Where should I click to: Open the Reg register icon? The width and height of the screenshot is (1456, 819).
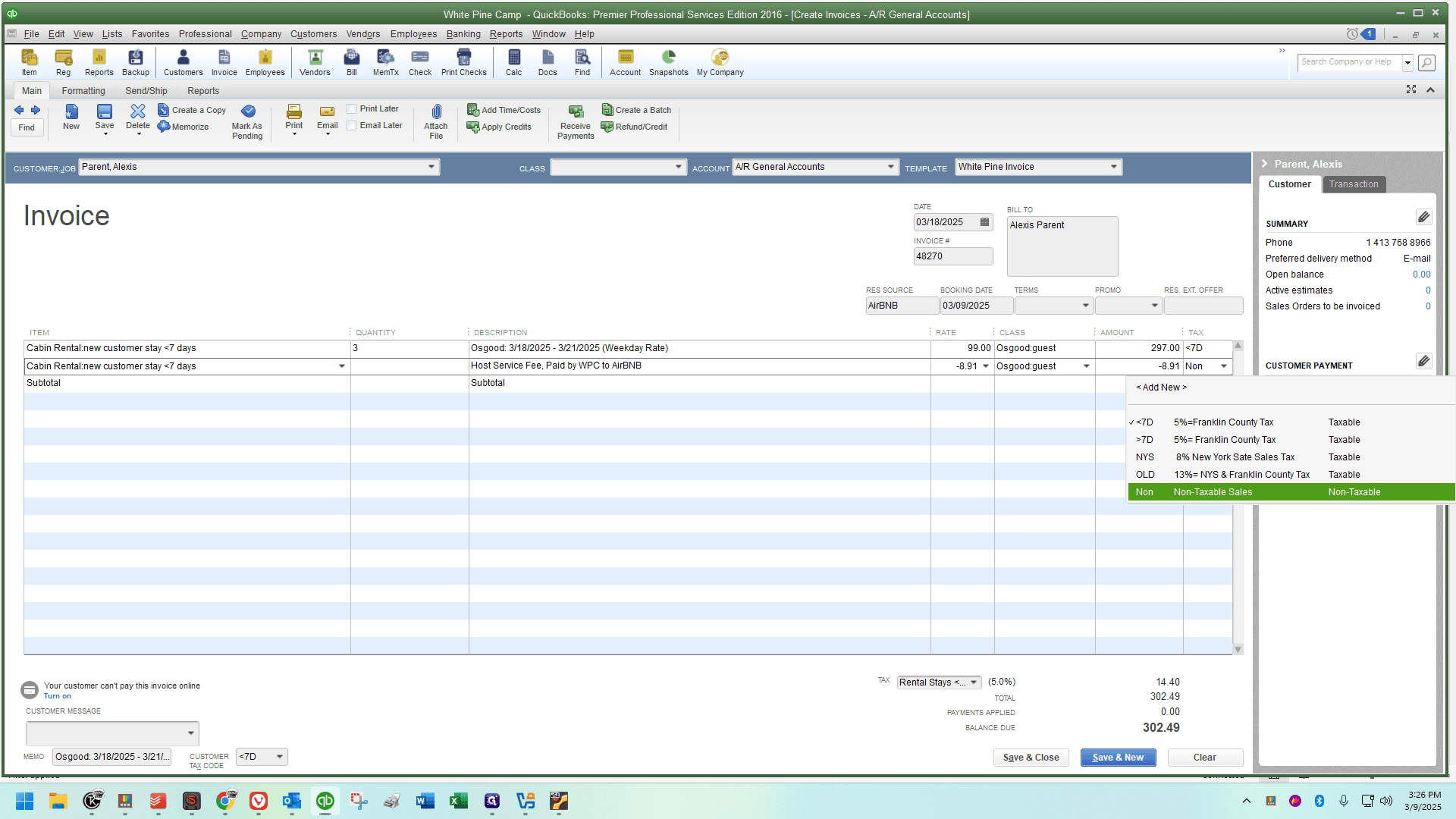[63, 62]
